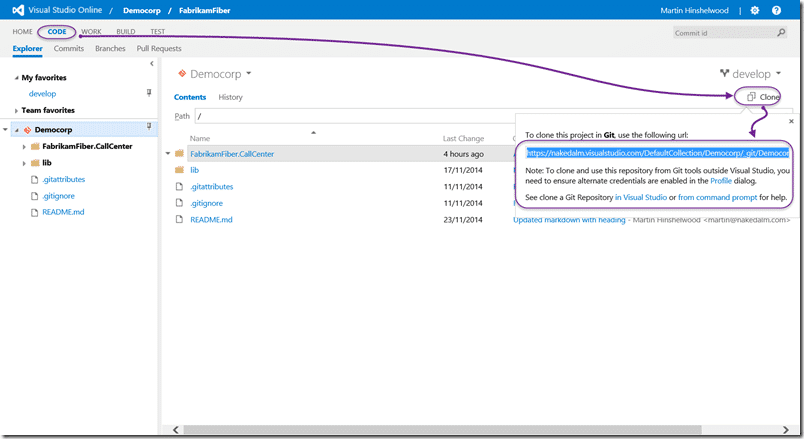Click the git icon beside the Democorp heading
This screenshot has height=439, width=804.
182,73
